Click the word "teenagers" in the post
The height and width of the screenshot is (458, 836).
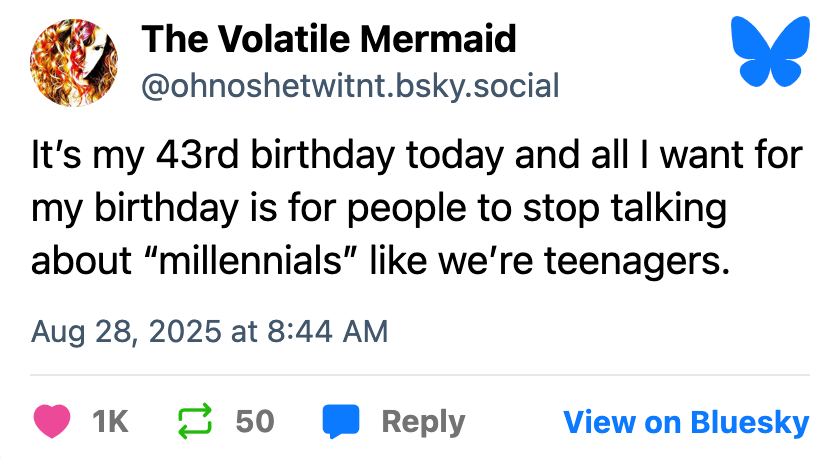point(626,261)
